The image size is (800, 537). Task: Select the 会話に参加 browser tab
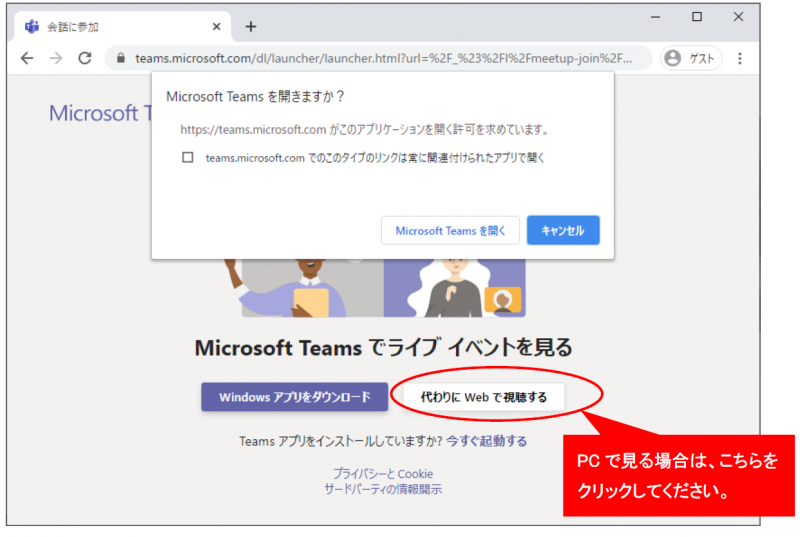[110, 27]
